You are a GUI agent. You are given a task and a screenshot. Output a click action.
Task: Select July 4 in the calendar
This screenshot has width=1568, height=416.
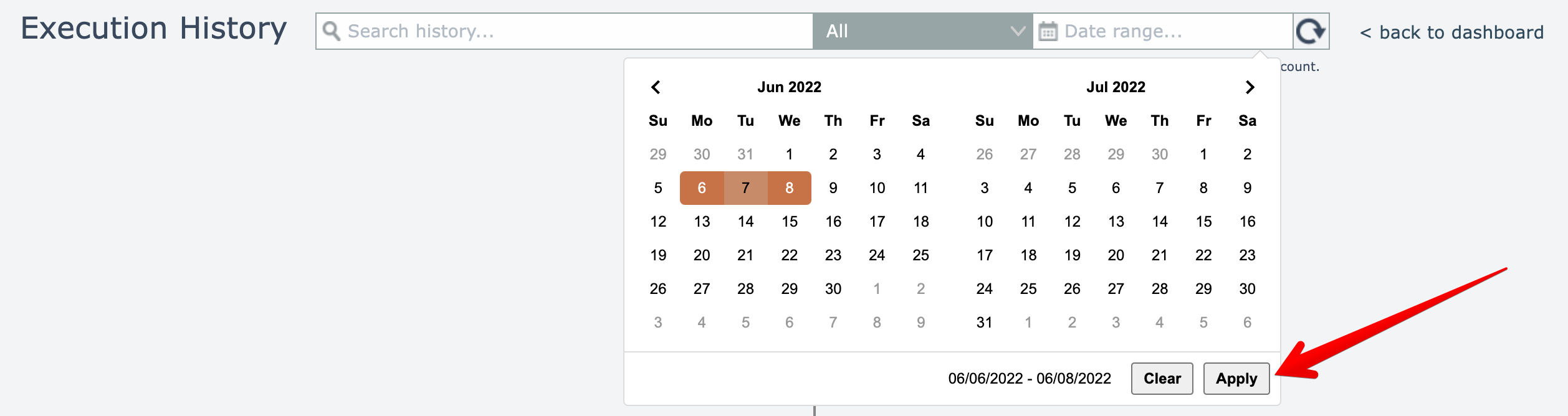1028,188
